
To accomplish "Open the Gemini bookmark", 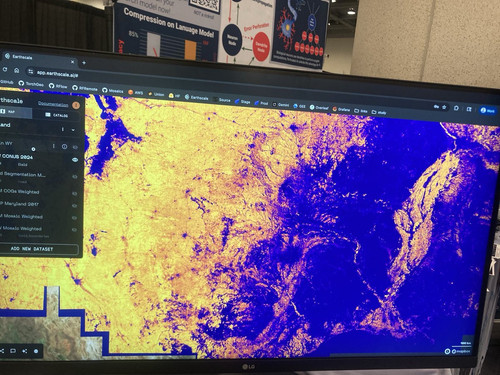I will pyautogui.click(x=281, y=104).
